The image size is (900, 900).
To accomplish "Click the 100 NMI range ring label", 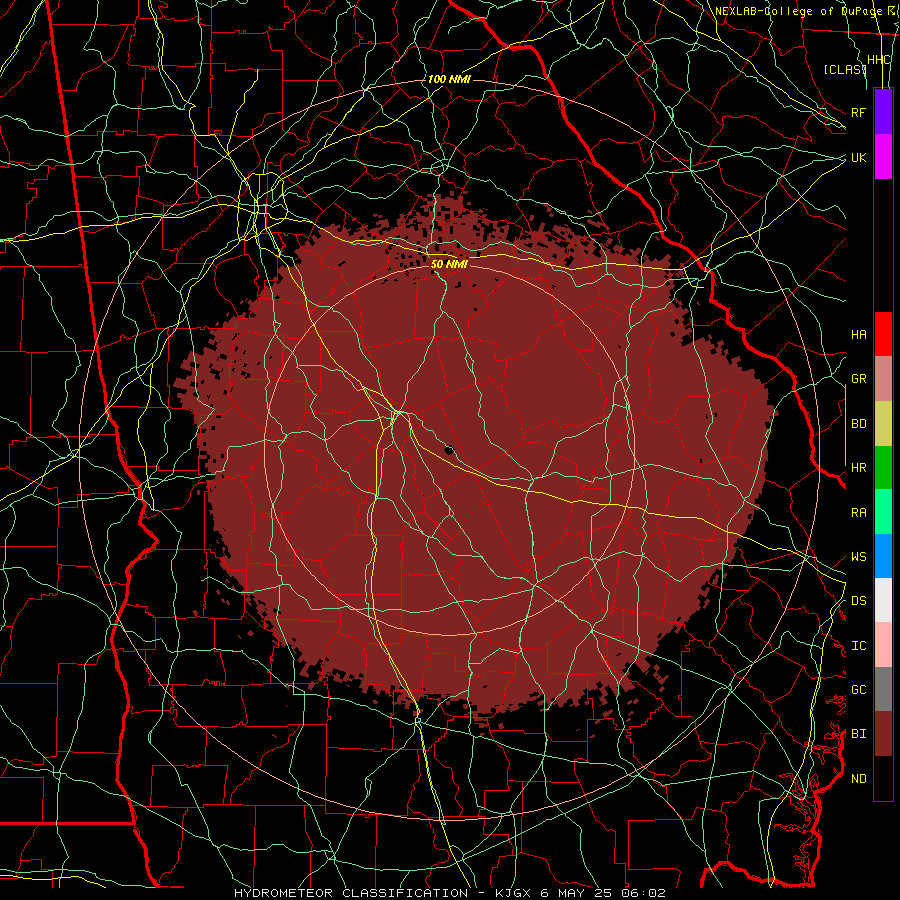I will point(449,79).
